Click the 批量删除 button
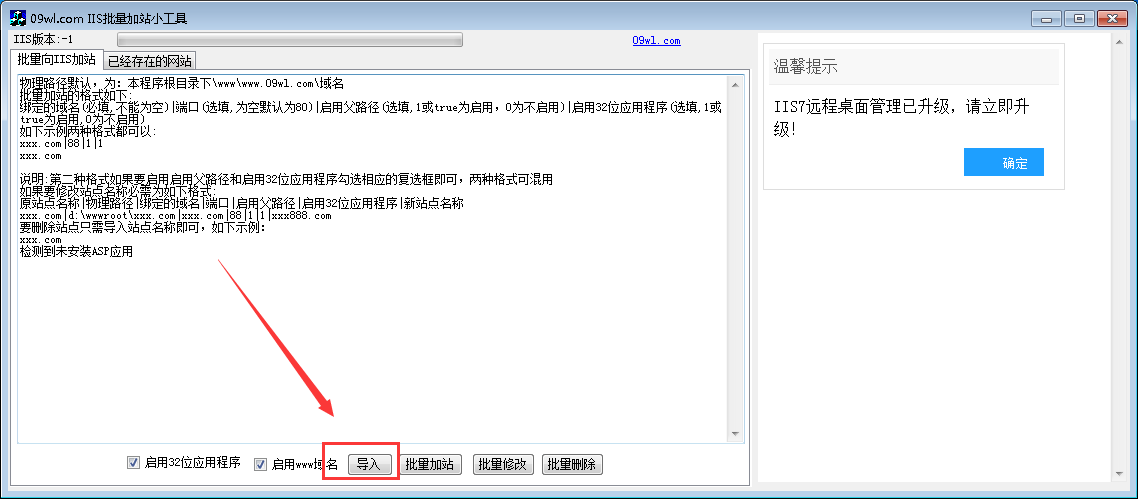Screen dimensions: 1138x499 click(572, 464)
